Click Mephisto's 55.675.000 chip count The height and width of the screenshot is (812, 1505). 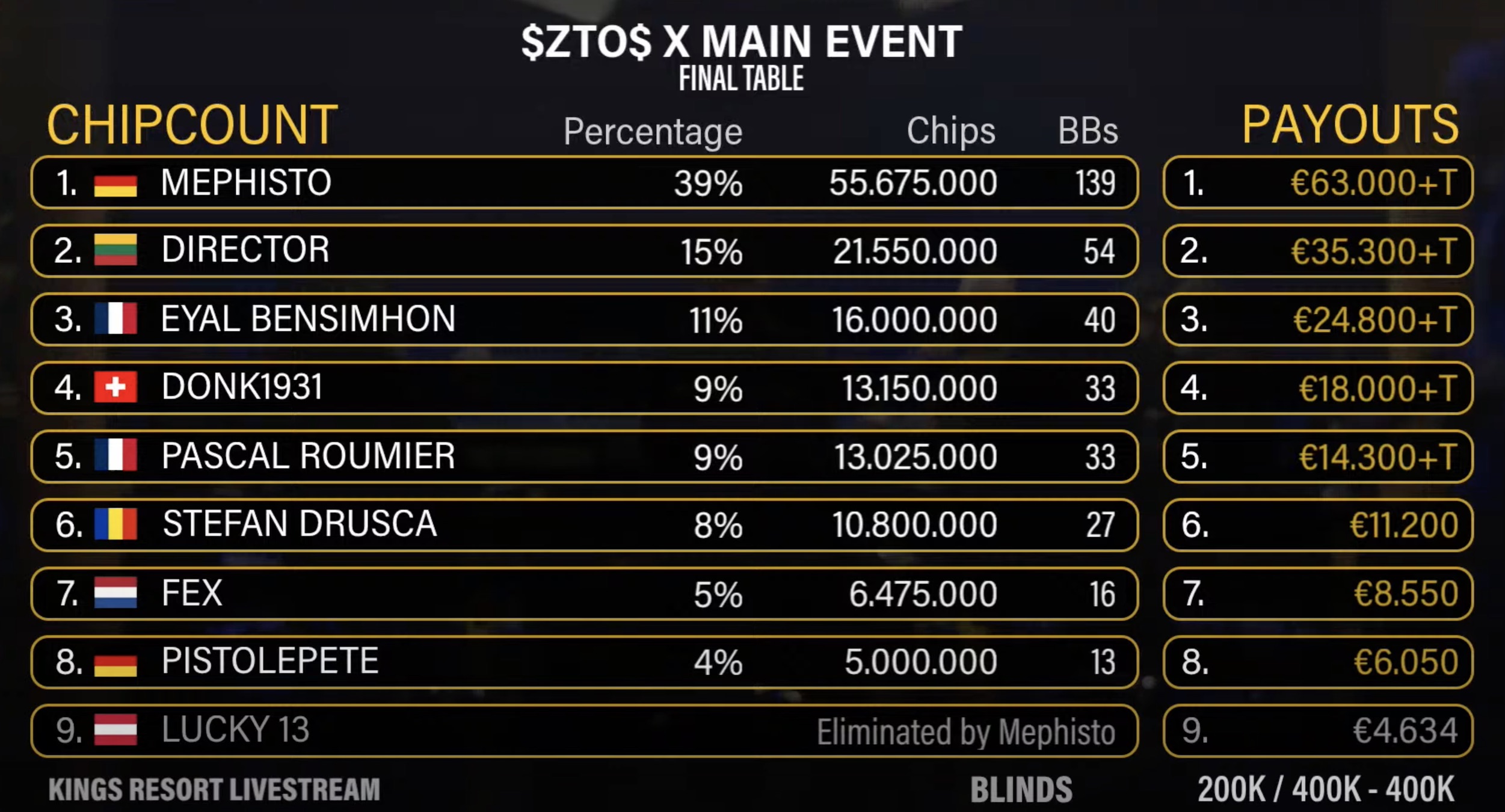coord(913,183)
